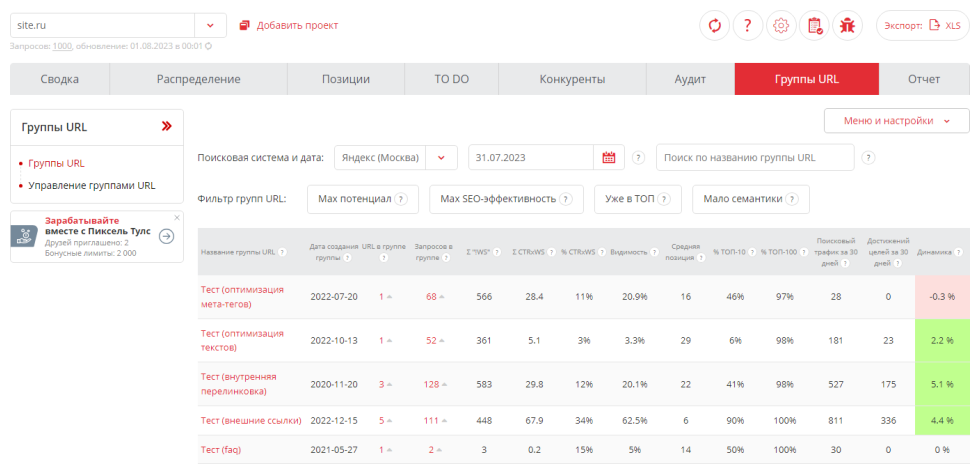Click help icon beside Σ CTRxWS header
The width and height of the screenshot is (980, 474).
pyautogui.click(x=552, y=252)
